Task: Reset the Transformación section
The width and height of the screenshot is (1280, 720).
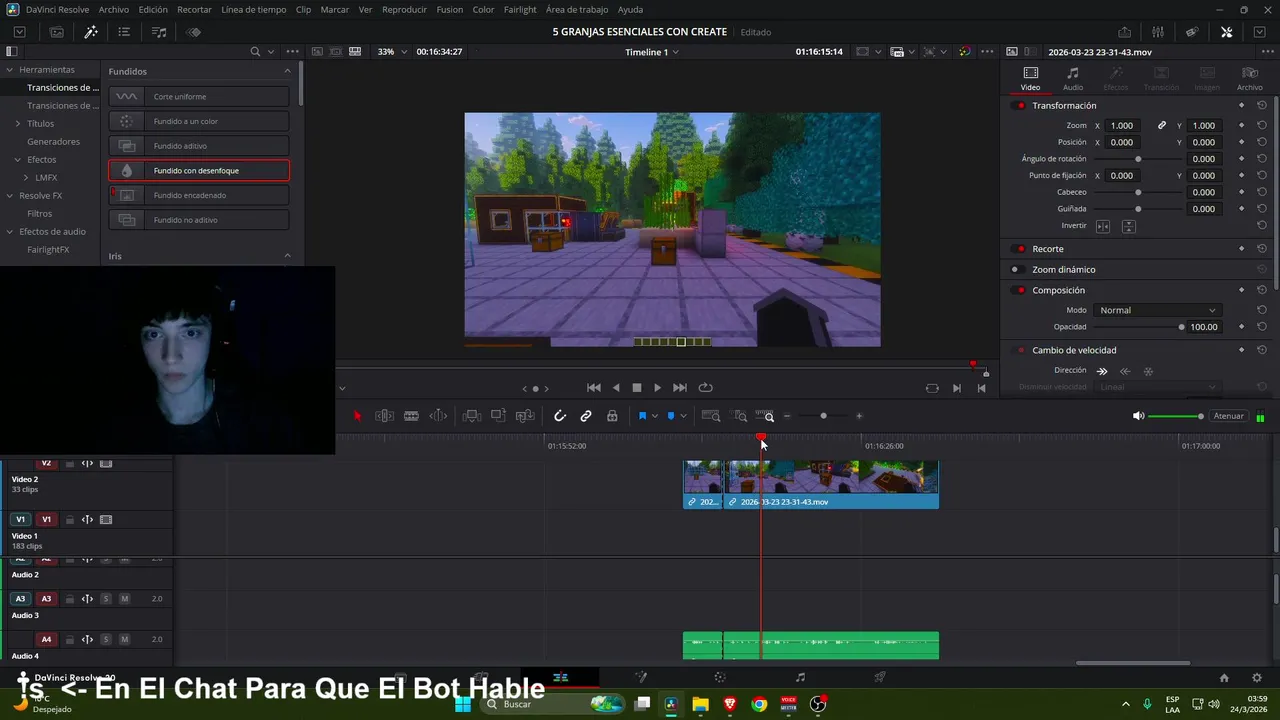Action: tap(1262, 106)
